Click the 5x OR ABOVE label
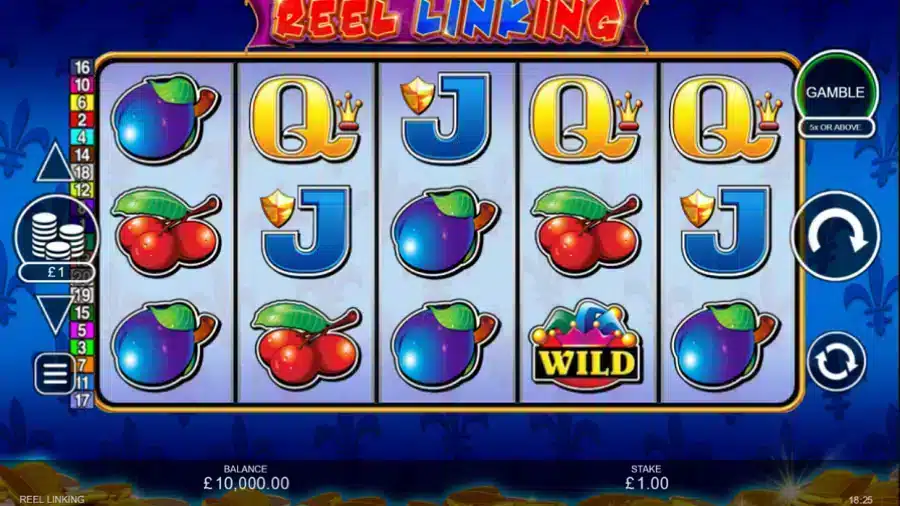This screenshot has width=900, height=506. (x=836, y=127)
